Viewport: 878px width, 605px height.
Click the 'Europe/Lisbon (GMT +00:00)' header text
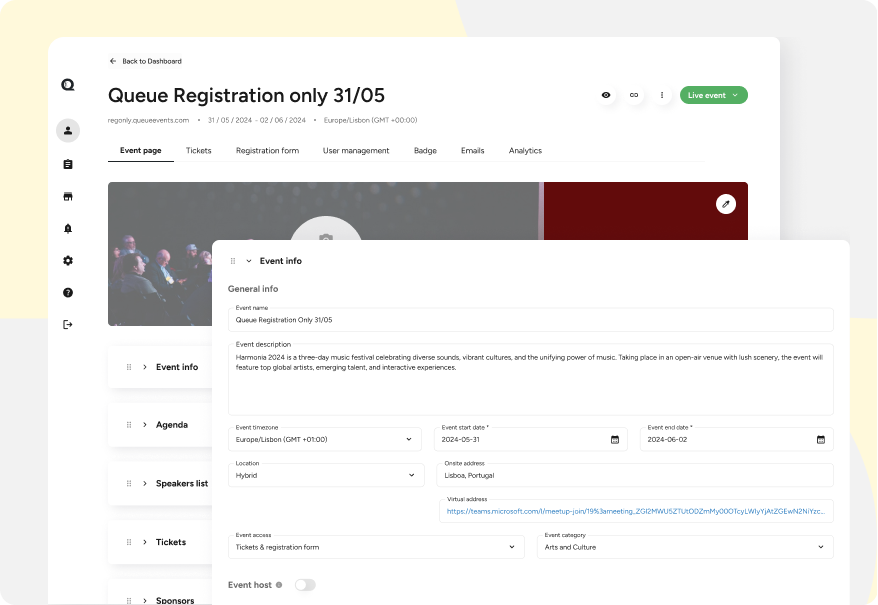(x=370, y=120)
